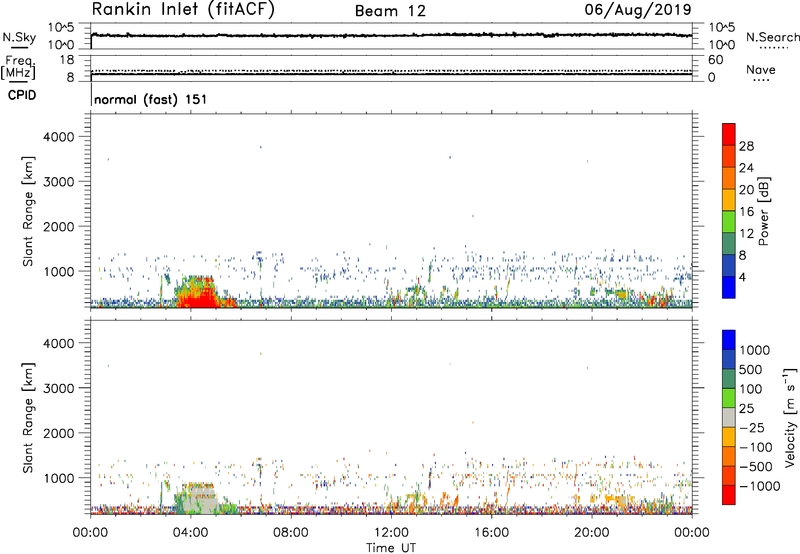Viewport: 800px width, 554px height.
Task: Click the '1000' tick on velocity colorbar
Action: pyautogui.click(x=755, y=350)
